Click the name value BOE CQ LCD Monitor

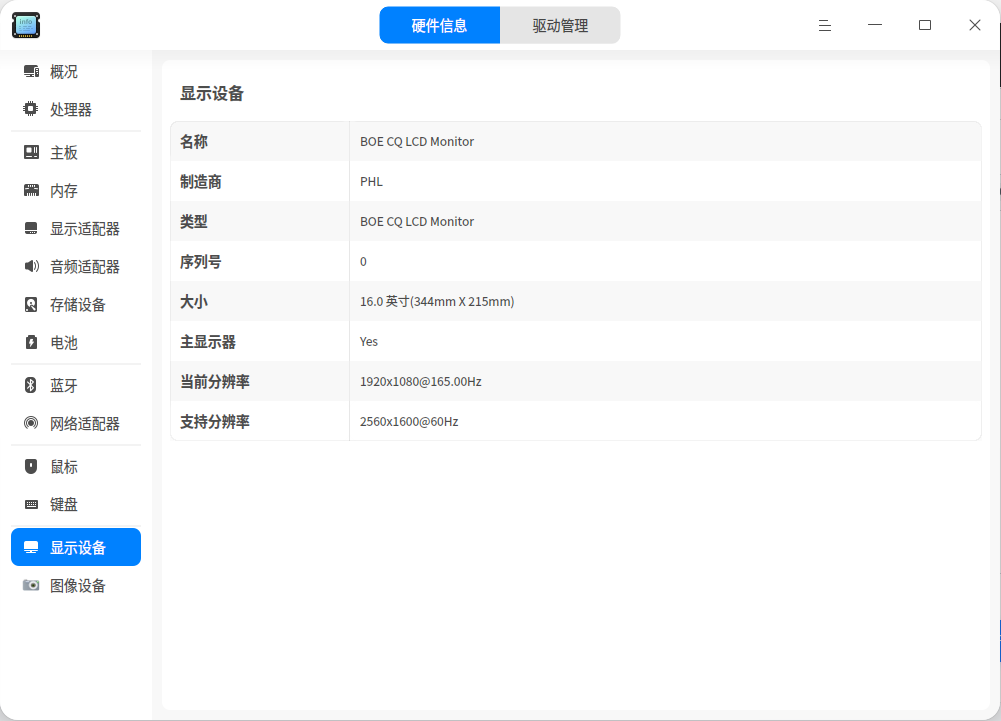point(417,142)
